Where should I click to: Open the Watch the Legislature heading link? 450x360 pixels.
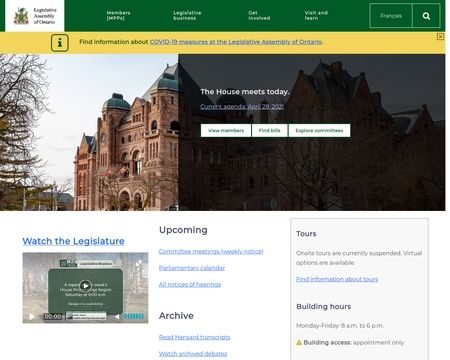(73, 241)
